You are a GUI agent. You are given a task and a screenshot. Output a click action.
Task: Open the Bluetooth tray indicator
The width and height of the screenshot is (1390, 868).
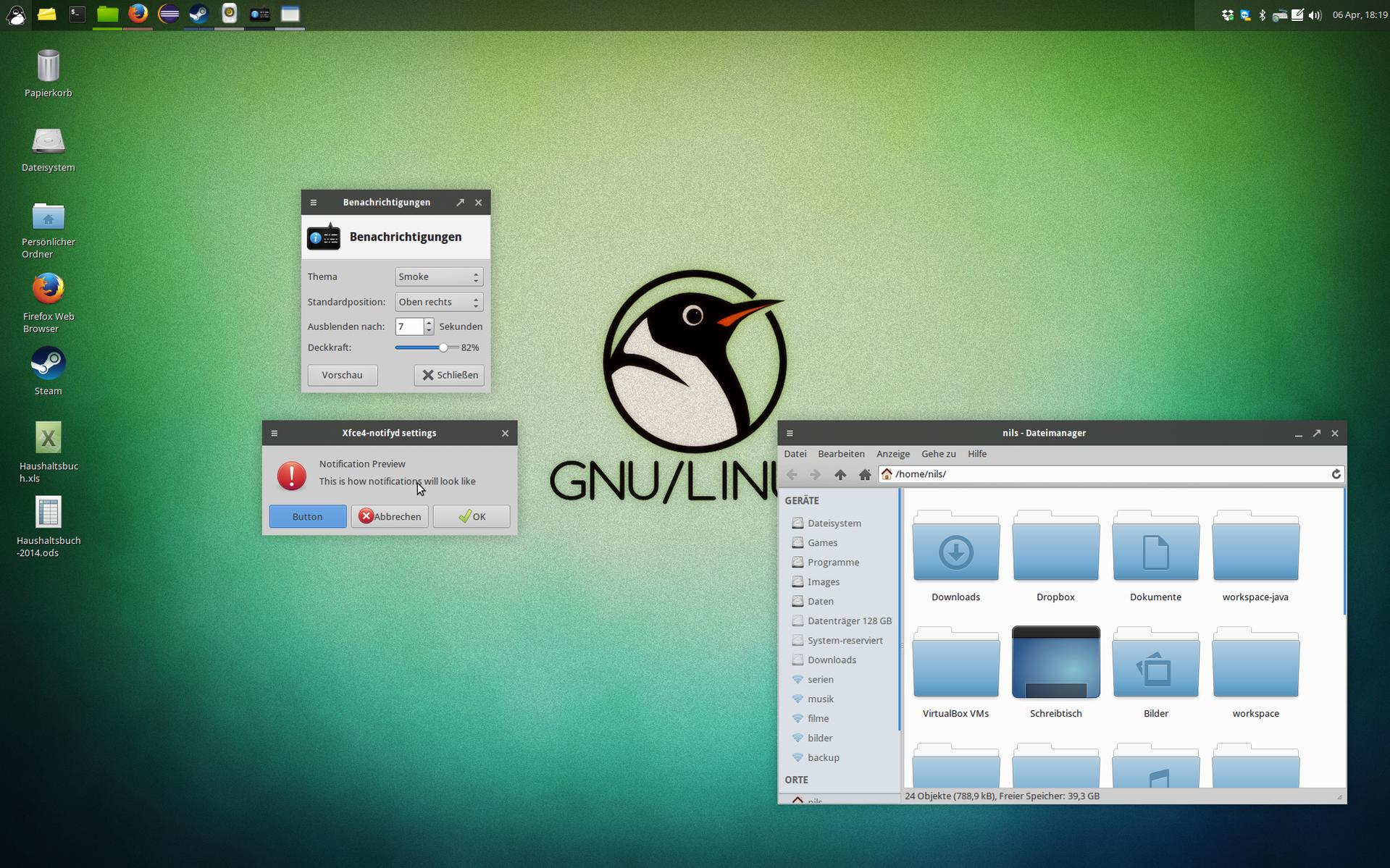pyautogui.click(x=1263, y=15)
